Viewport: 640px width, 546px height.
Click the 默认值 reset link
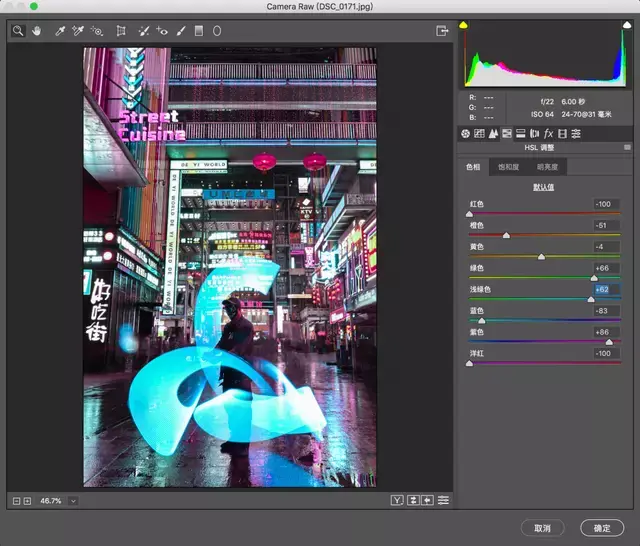click(543, 187)
